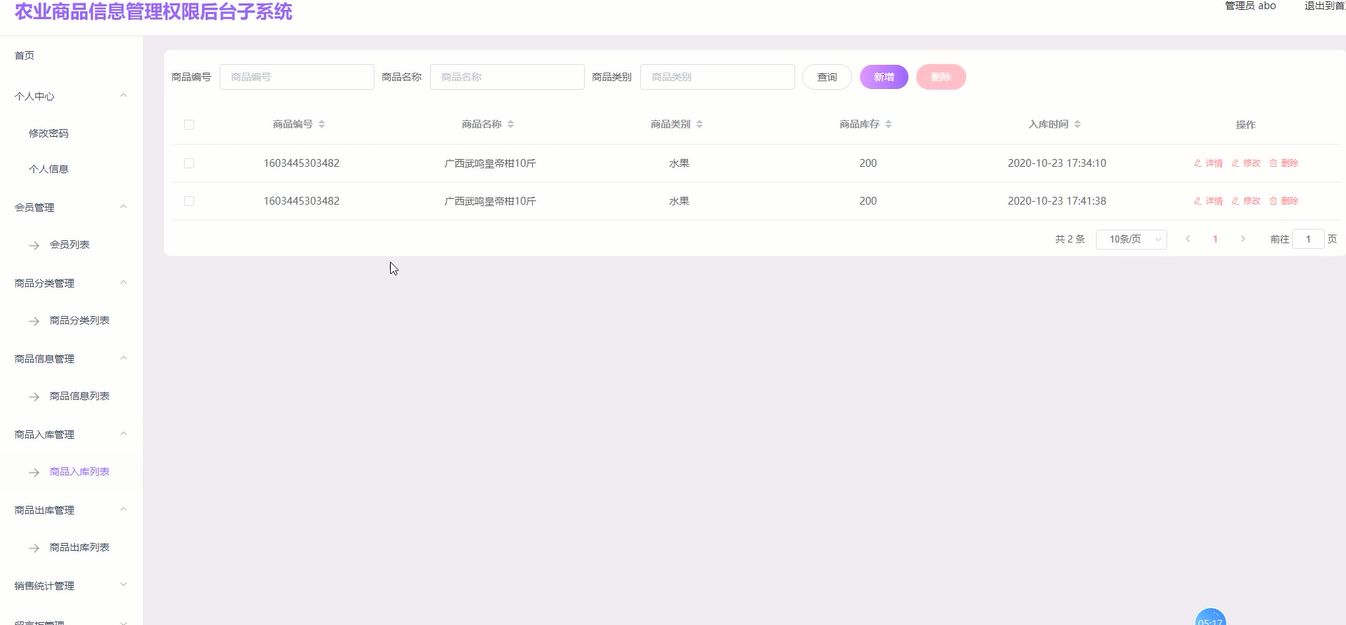Click sort arrows on 商品库存 column
The image size is (1346, 625).
888,125
